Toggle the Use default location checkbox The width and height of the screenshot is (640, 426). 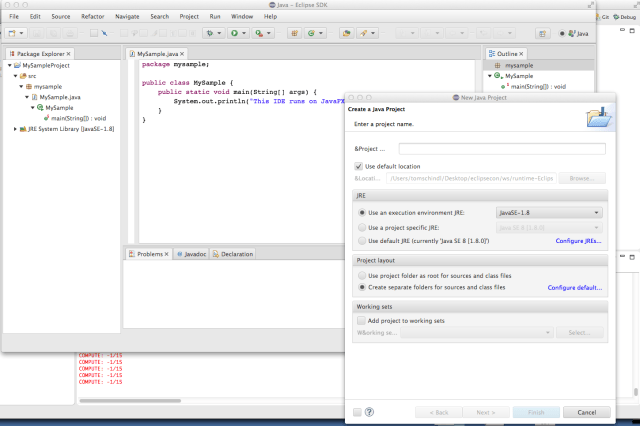point(359,166)
